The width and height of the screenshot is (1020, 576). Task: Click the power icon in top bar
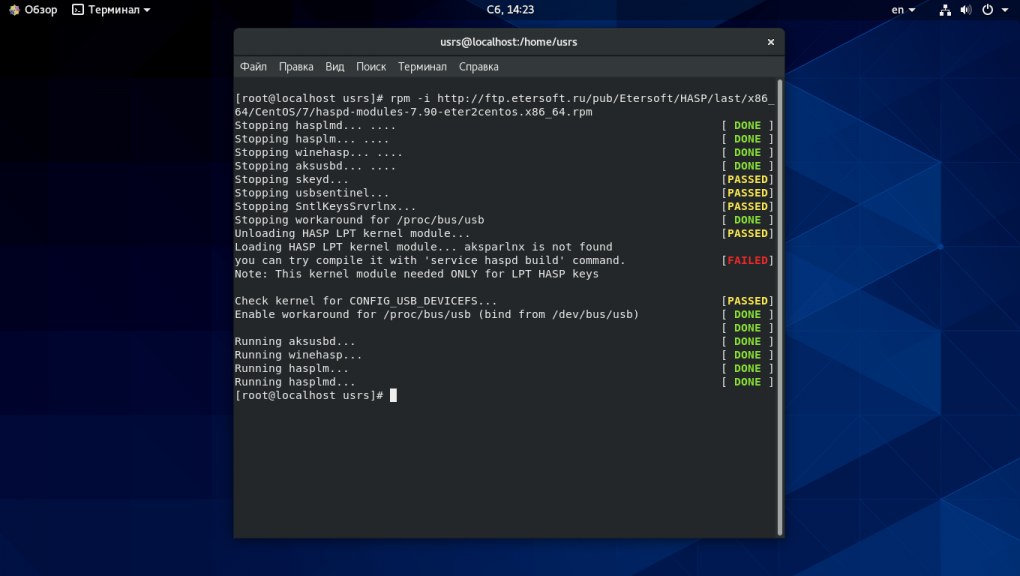987,10
